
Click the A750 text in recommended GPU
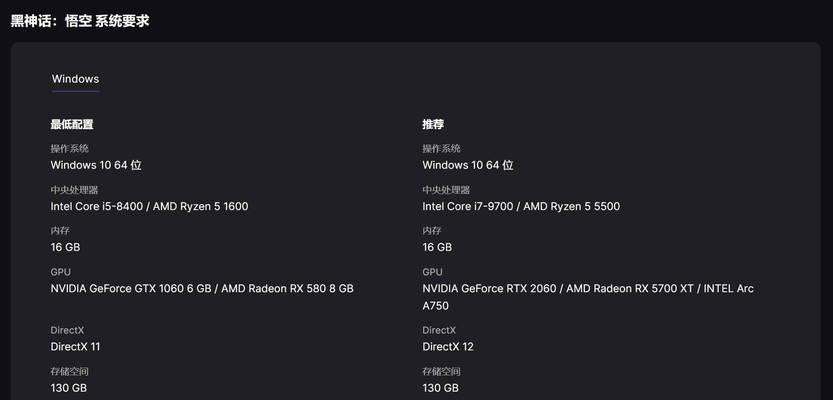436,306
